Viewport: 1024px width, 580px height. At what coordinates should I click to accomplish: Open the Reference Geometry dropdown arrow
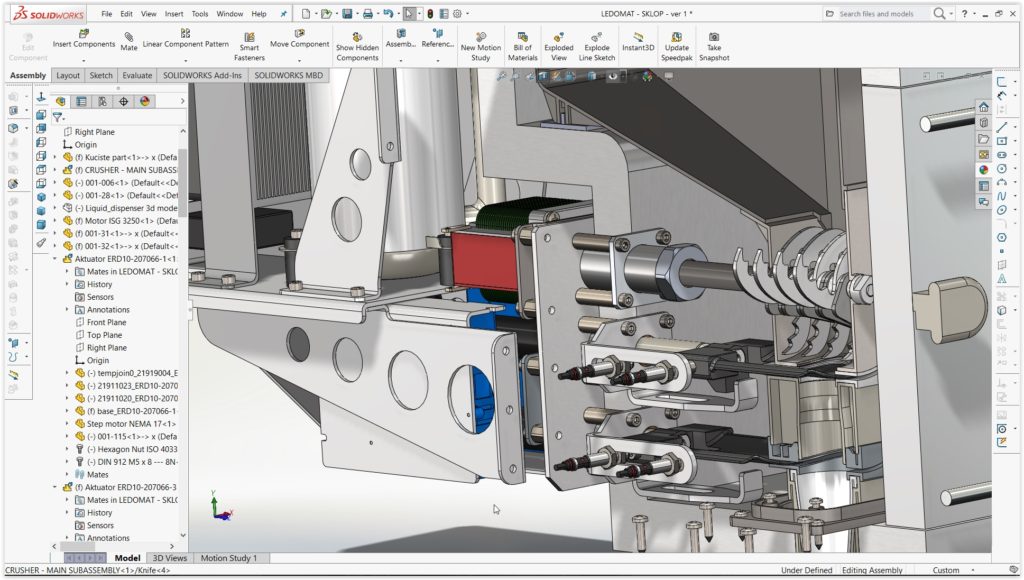pos(438,60)
